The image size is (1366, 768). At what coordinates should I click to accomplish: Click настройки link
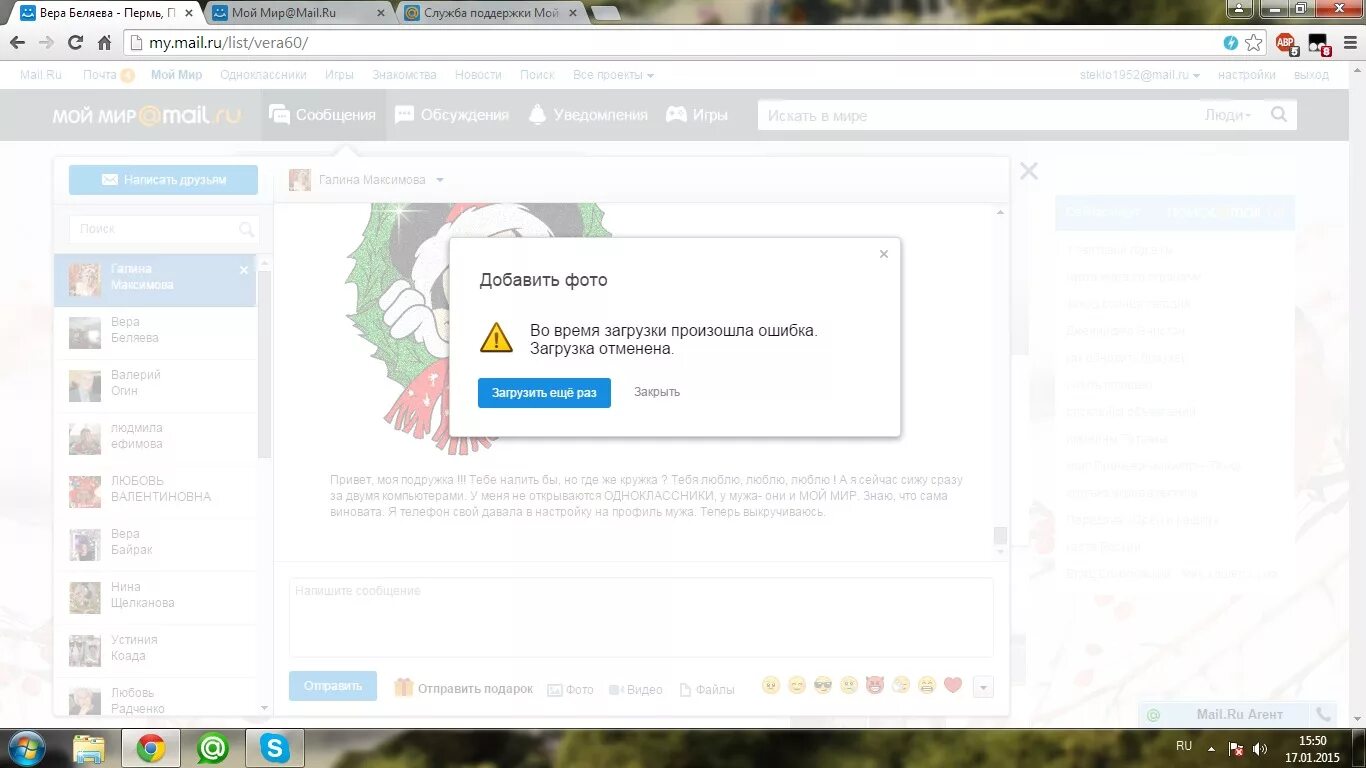[x=1246, y=75]
